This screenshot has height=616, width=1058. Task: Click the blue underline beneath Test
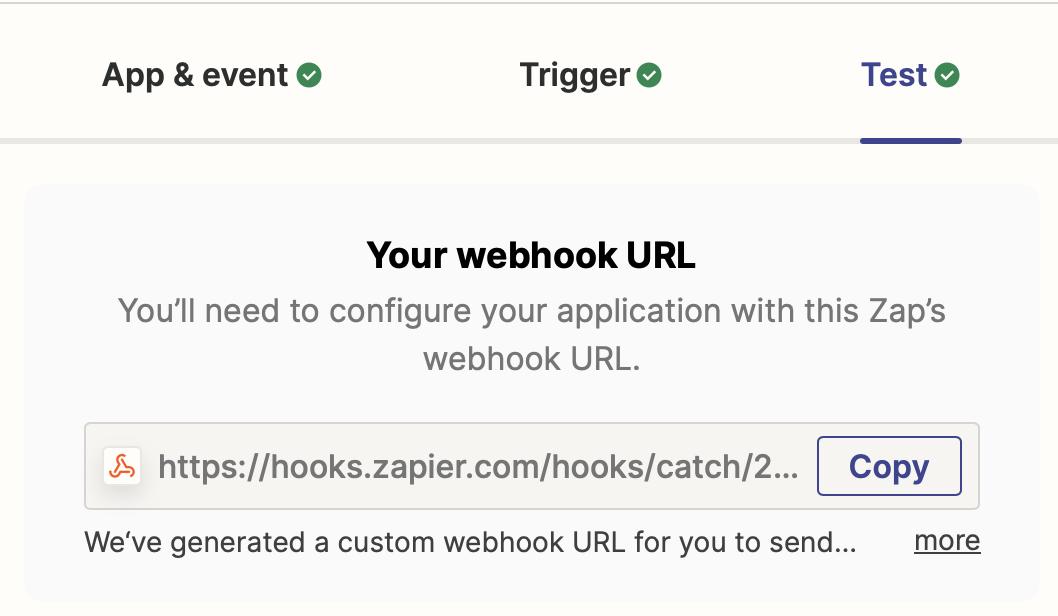click(910, 141)
